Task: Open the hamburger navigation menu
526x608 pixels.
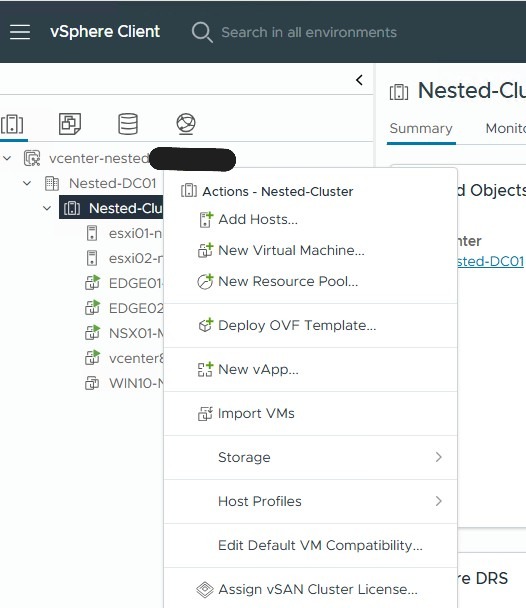Action: 20,32
